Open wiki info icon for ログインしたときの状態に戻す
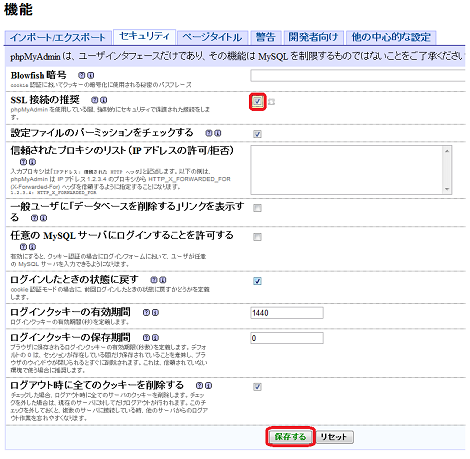Image resolution: width=470 pixels, height=459 pixels. (x=163, y=280)
